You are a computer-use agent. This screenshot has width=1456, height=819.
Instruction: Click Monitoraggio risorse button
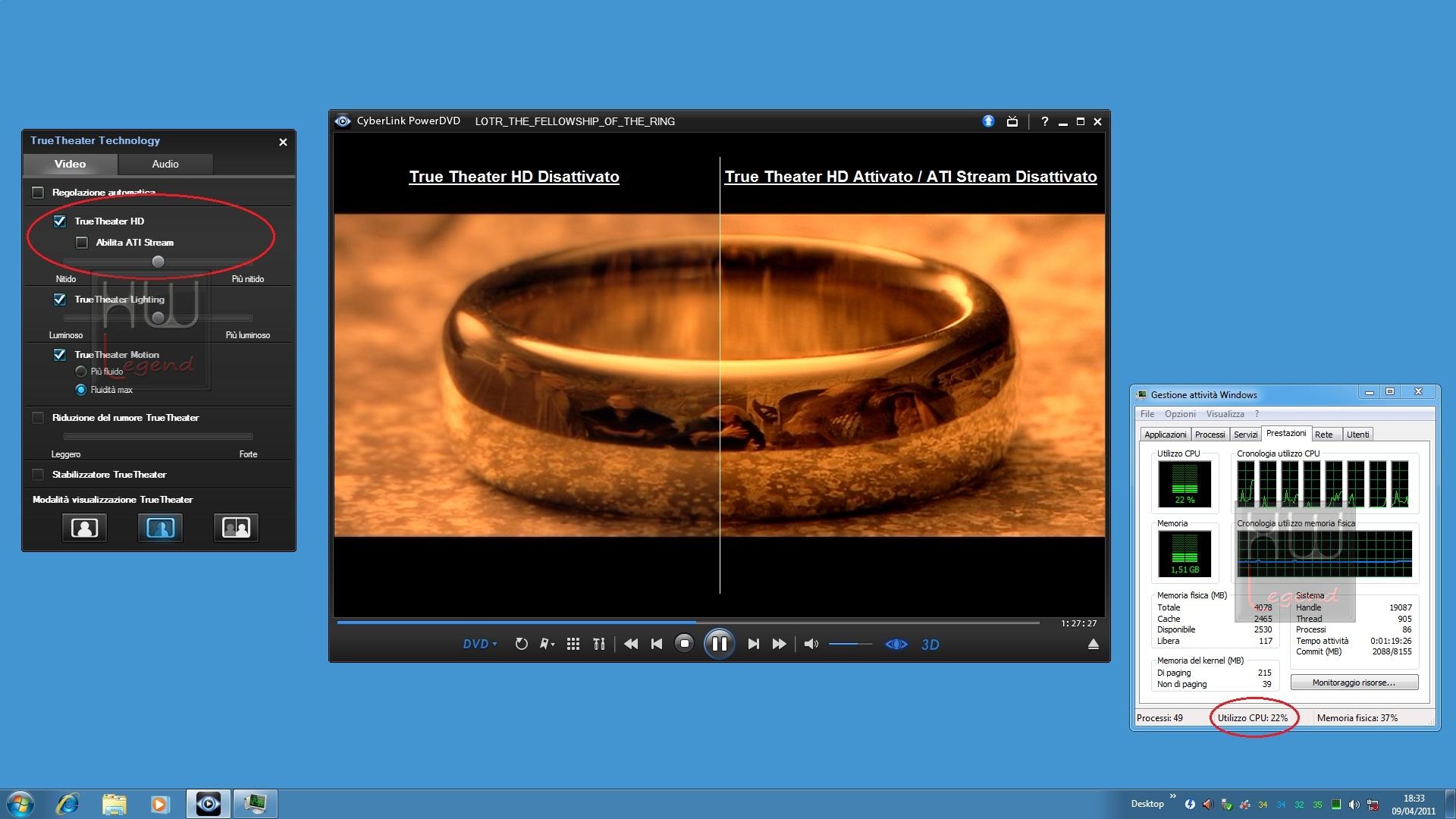click(1354, 682)
